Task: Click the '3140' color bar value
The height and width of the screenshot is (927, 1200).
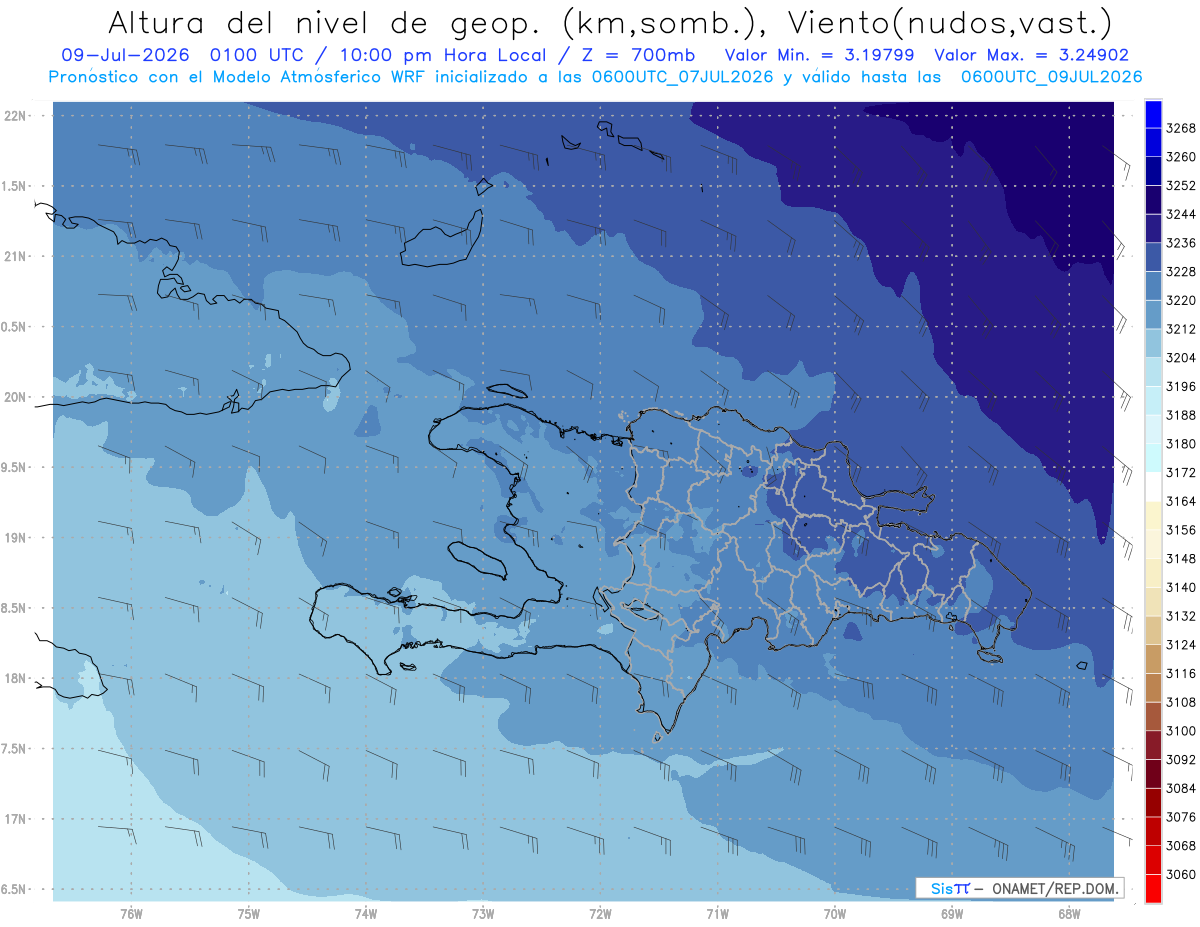Action: point(1181,587)
